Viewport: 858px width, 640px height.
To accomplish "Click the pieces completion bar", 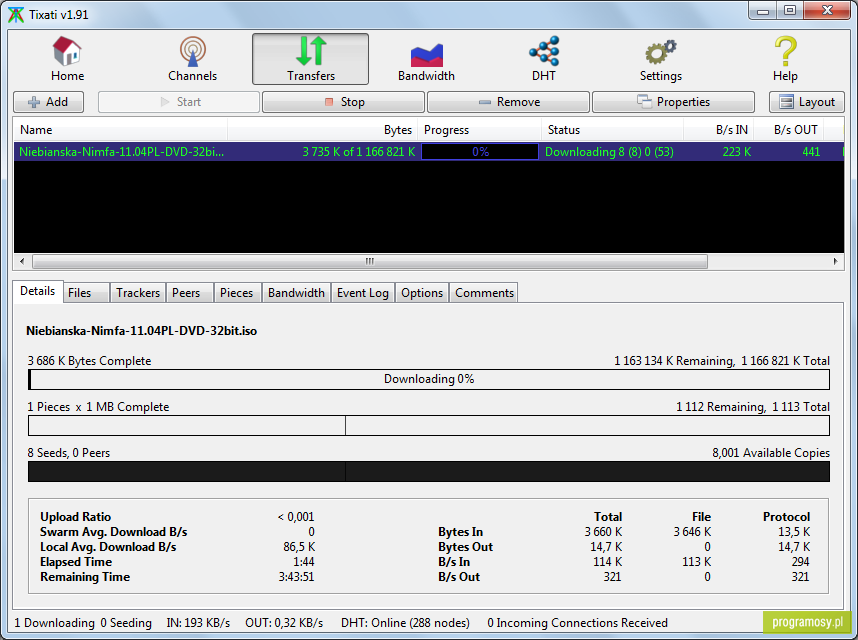I will pos(429,426).
